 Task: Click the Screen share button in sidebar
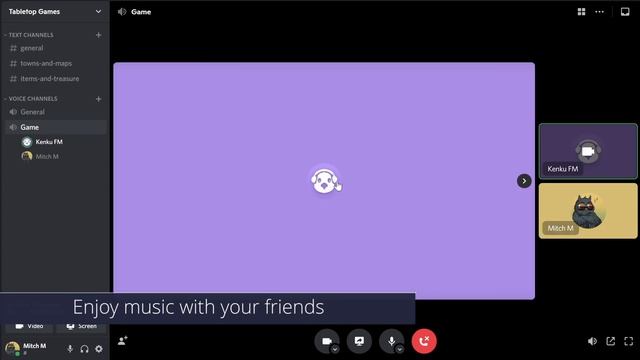point(81,327)
